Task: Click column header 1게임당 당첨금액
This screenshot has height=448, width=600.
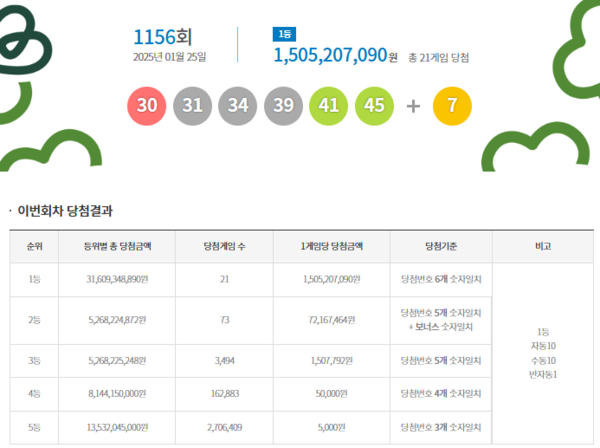Action: 332,246
